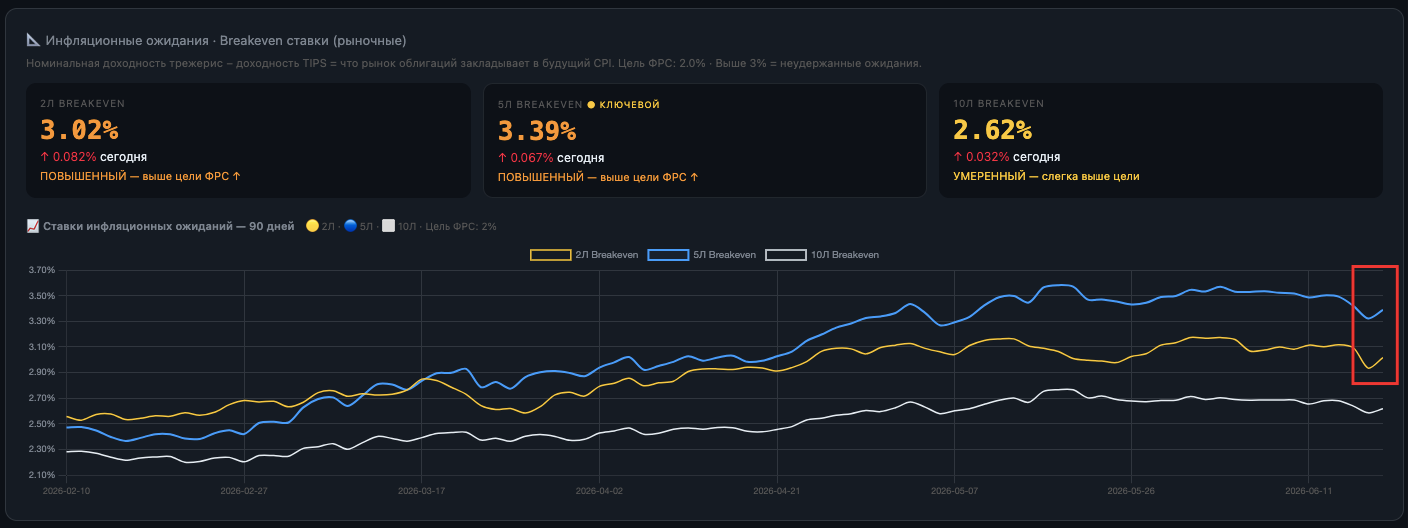This screenshot has width=1408, height=528.
Task: Click the description line about Номинальная доходность
Action: tap(474, 63)
